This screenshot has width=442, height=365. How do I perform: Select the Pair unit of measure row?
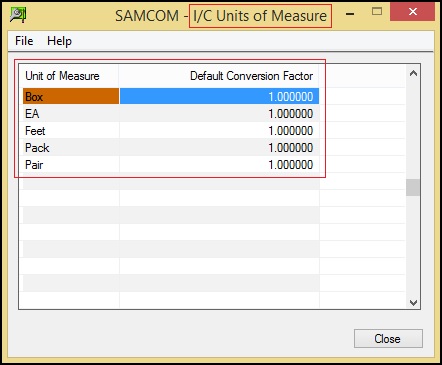(x=171, y=164)
